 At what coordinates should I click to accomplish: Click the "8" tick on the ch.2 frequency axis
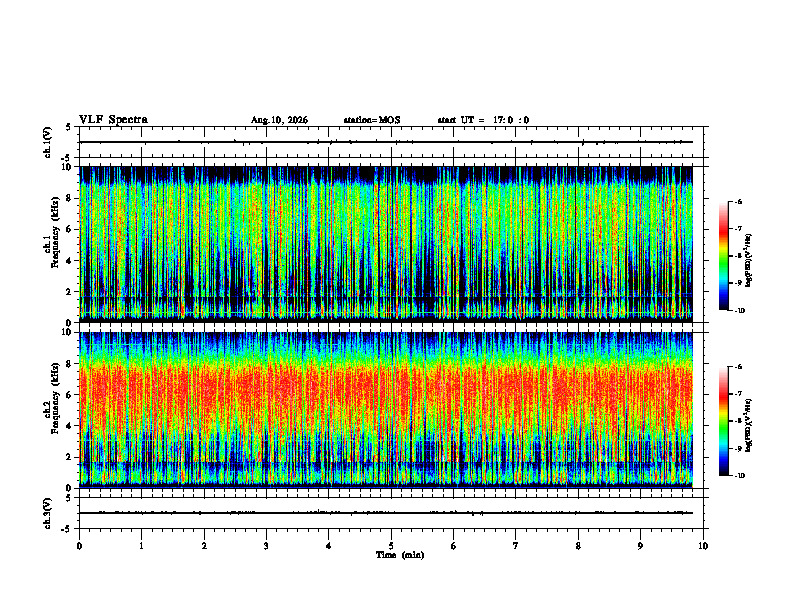[70, 364]
